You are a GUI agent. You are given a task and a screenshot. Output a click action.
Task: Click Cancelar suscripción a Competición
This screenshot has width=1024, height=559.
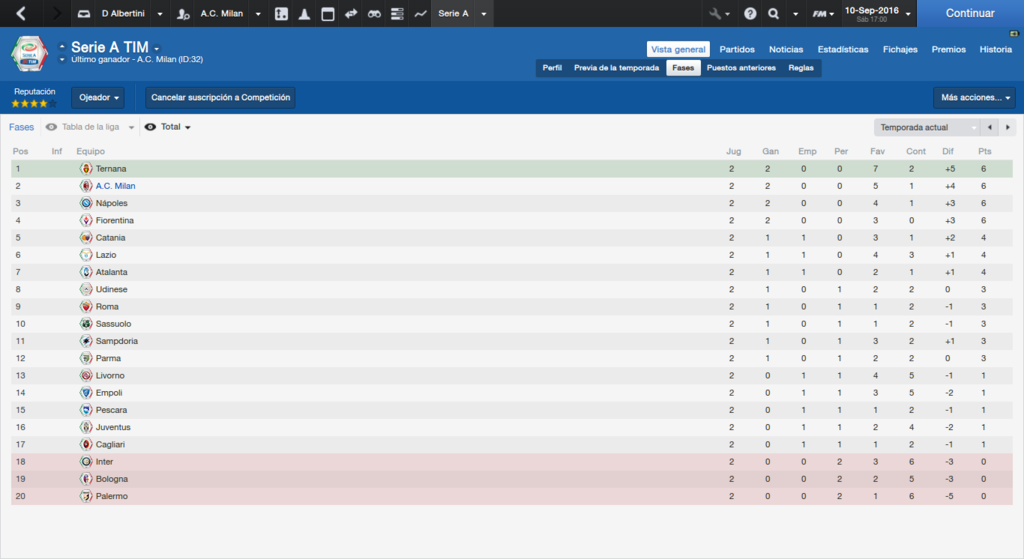(220, 98)
